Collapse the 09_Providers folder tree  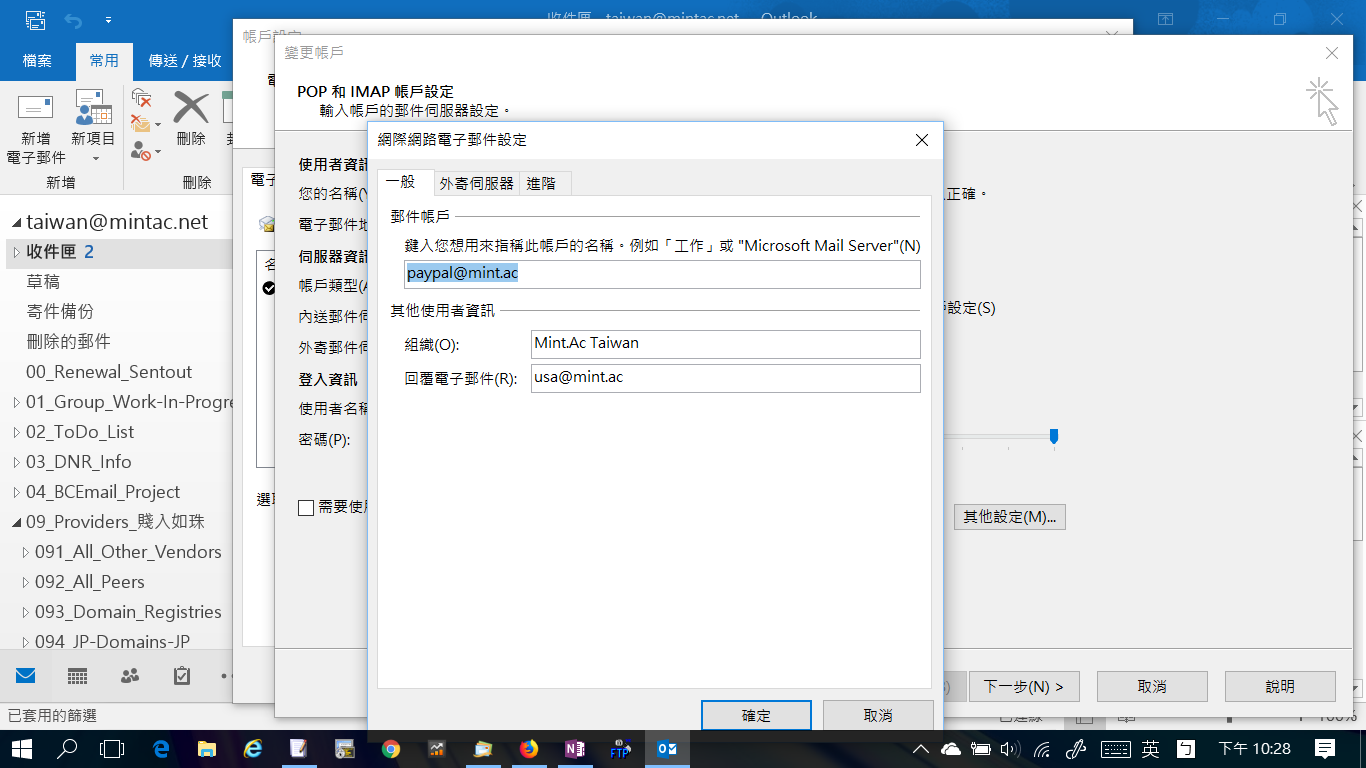click(x=16, y=522)
